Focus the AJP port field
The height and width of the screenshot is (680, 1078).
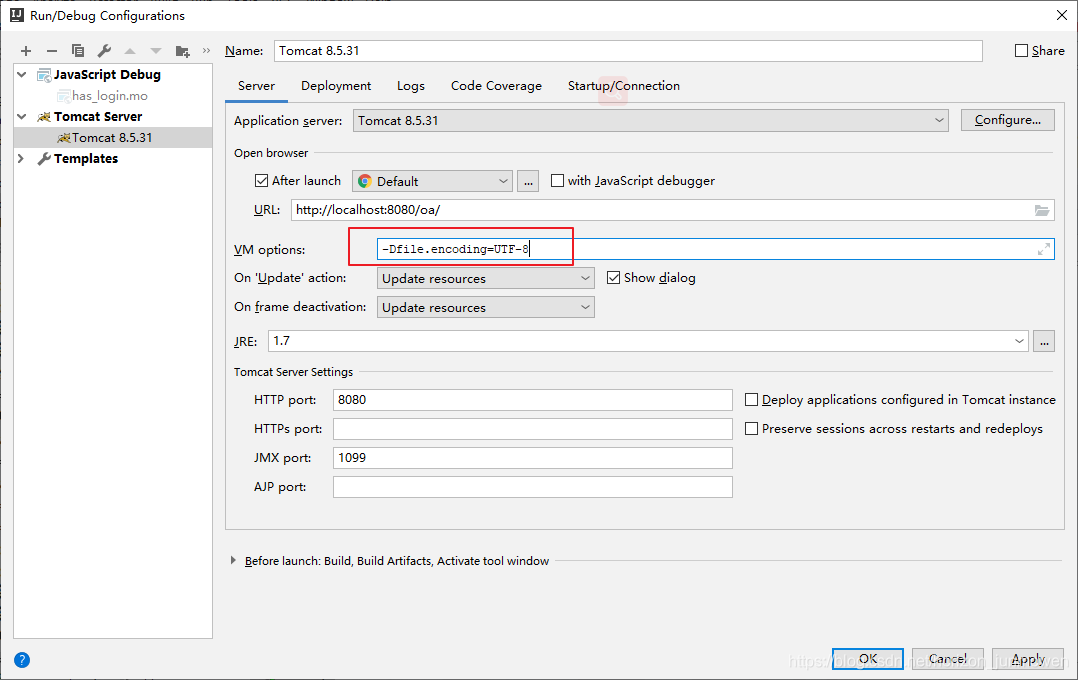coord(533,487)
